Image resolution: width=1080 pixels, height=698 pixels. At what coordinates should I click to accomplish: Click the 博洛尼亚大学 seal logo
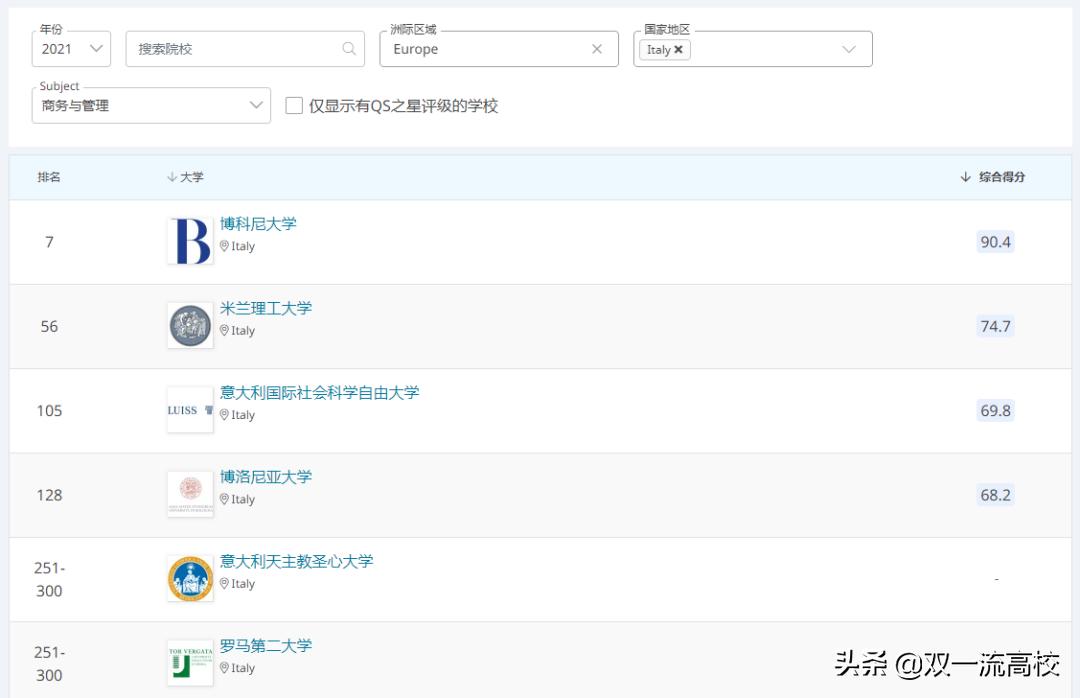click(189, 492)
